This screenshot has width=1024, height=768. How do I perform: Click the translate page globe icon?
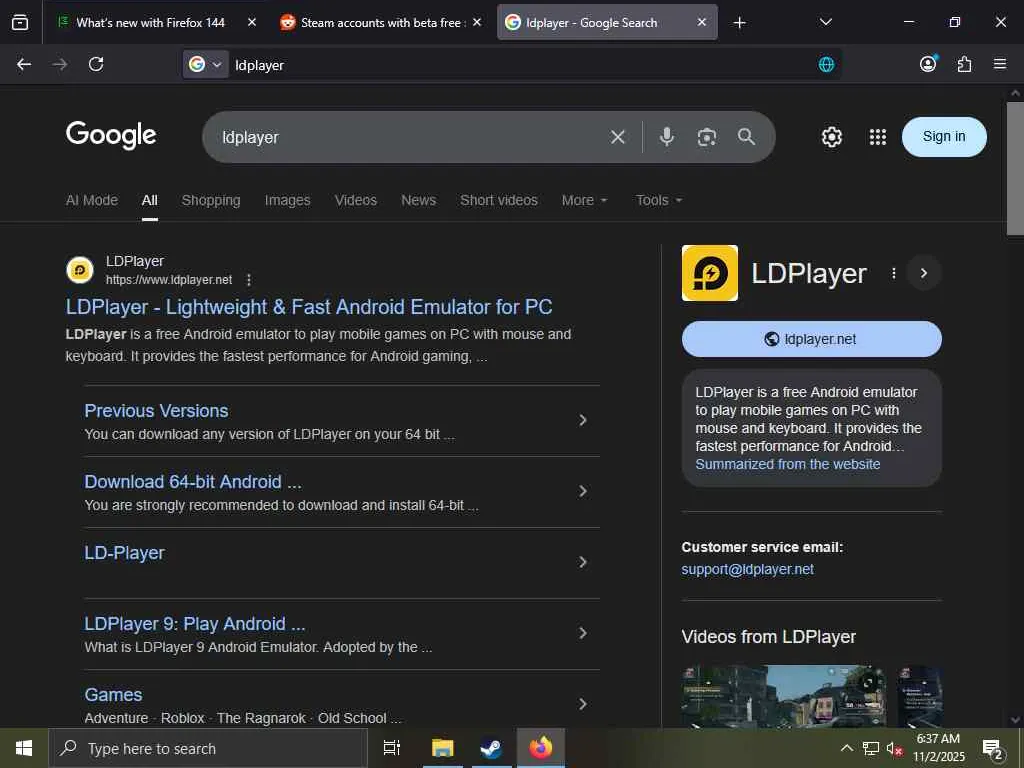click(x=826, y=64)
